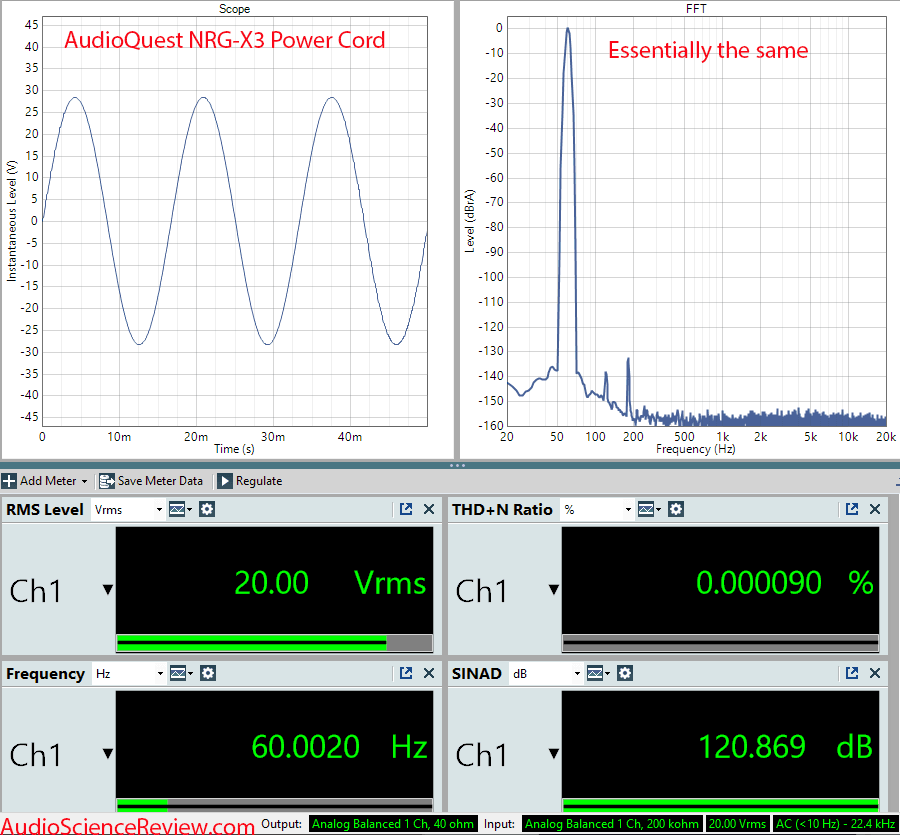
Task: Click the 'Scope' graph title
Action: pyautogui.click(x=234, y=9)
